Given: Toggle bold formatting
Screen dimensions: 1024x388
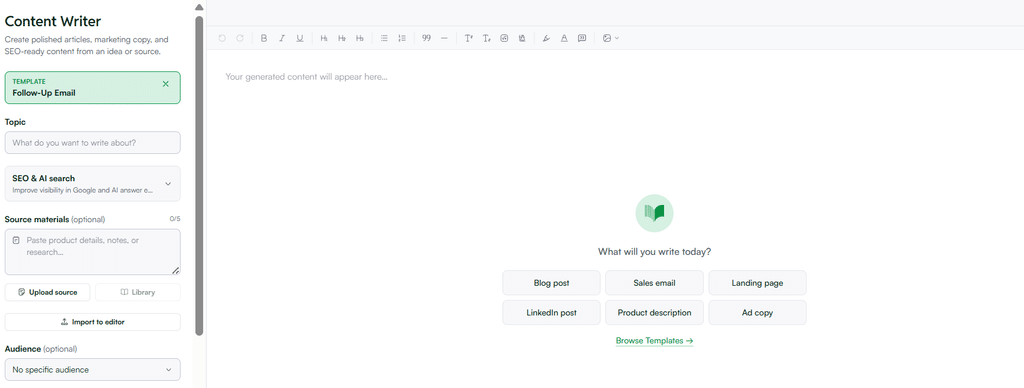Looking at the screenshot, I should click(x=264, y=39).
